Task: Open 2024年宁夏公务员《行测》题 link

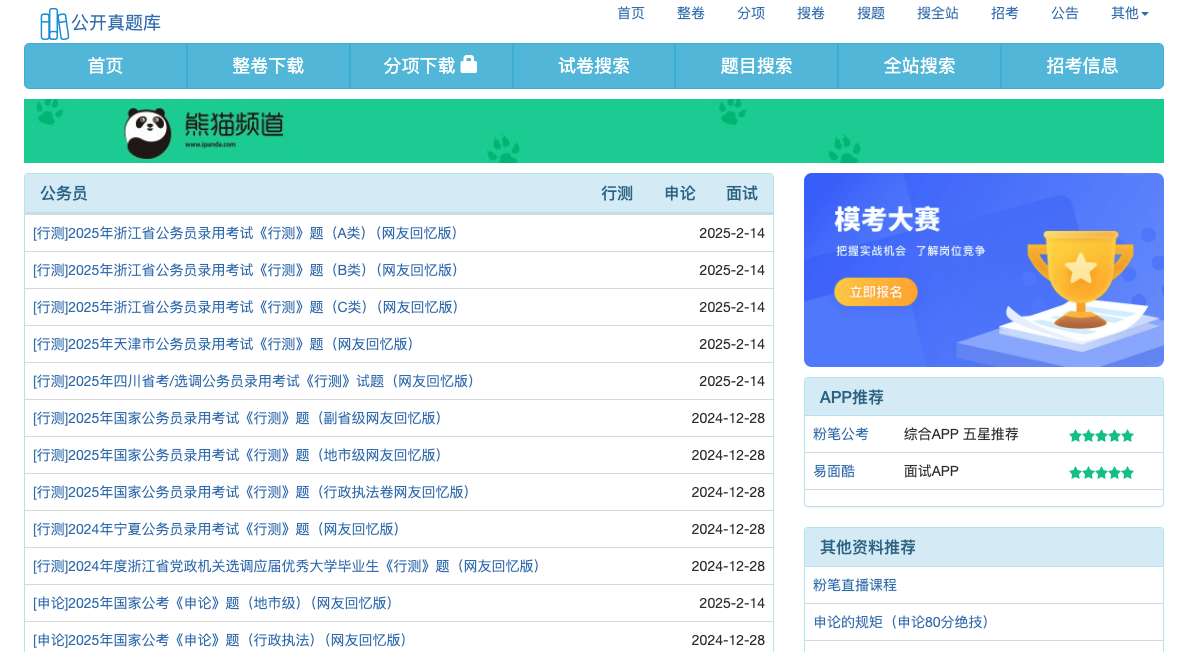Action: pos(216,529)
